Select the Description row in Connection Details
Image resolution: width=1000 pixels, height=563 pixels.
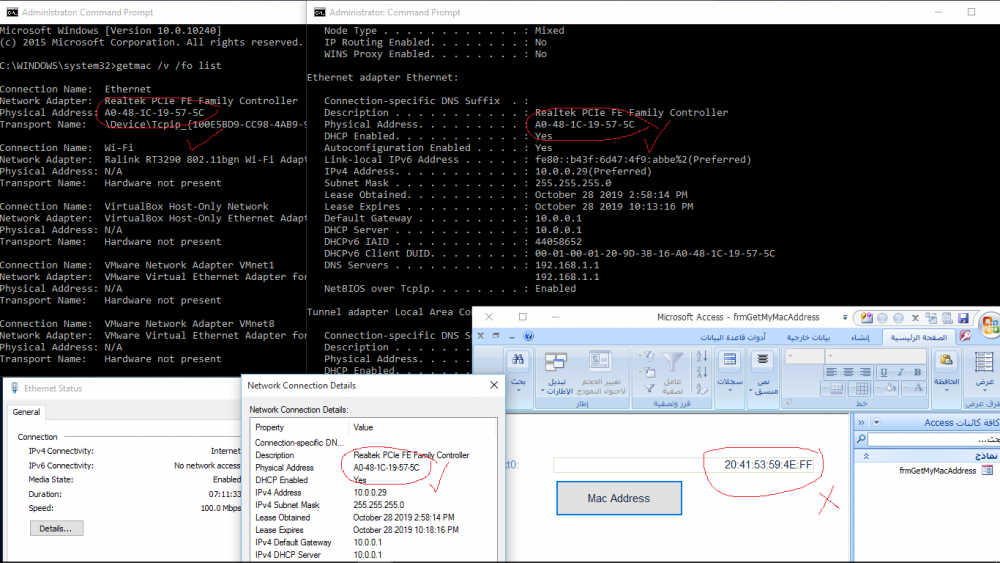(373, 455)
